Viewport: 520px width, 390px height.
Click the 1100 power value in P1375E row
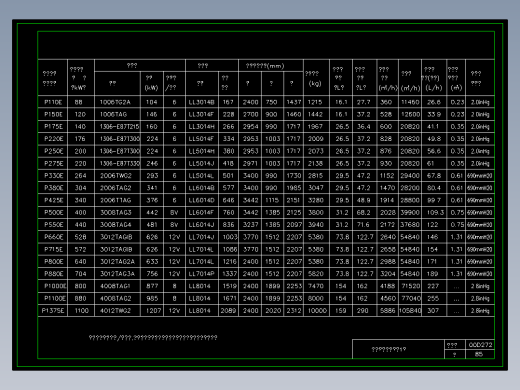coord(81,311)
